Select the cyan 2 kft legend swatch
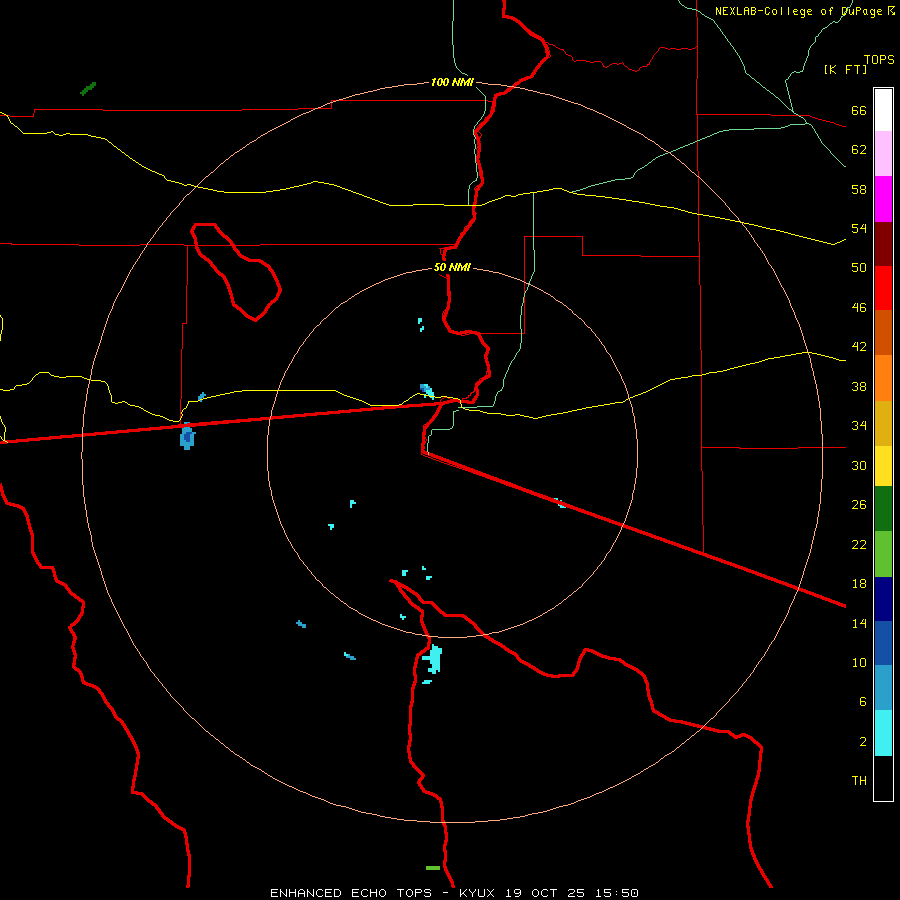The image size is (900, 900). pyautogui.click(x=883, y=733)
